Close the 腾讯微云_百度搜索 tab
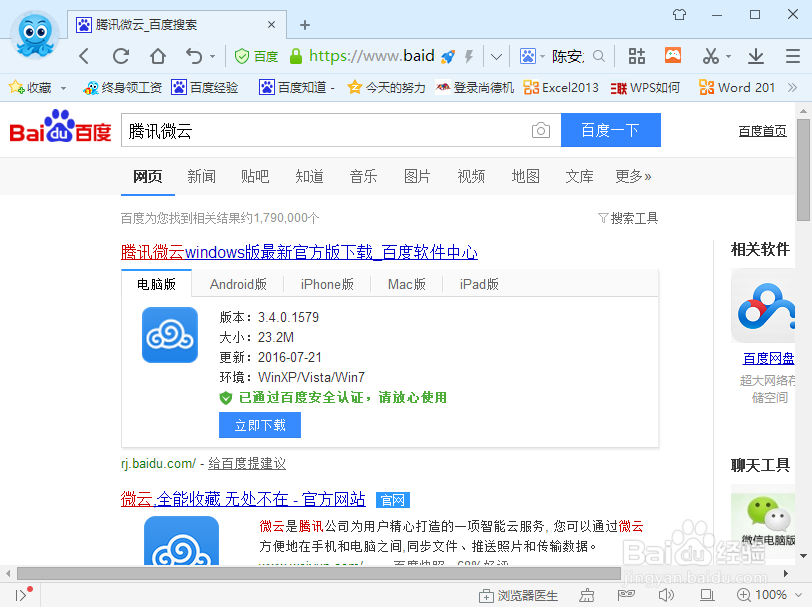This screenshot has width=812, height=607. 271,24
